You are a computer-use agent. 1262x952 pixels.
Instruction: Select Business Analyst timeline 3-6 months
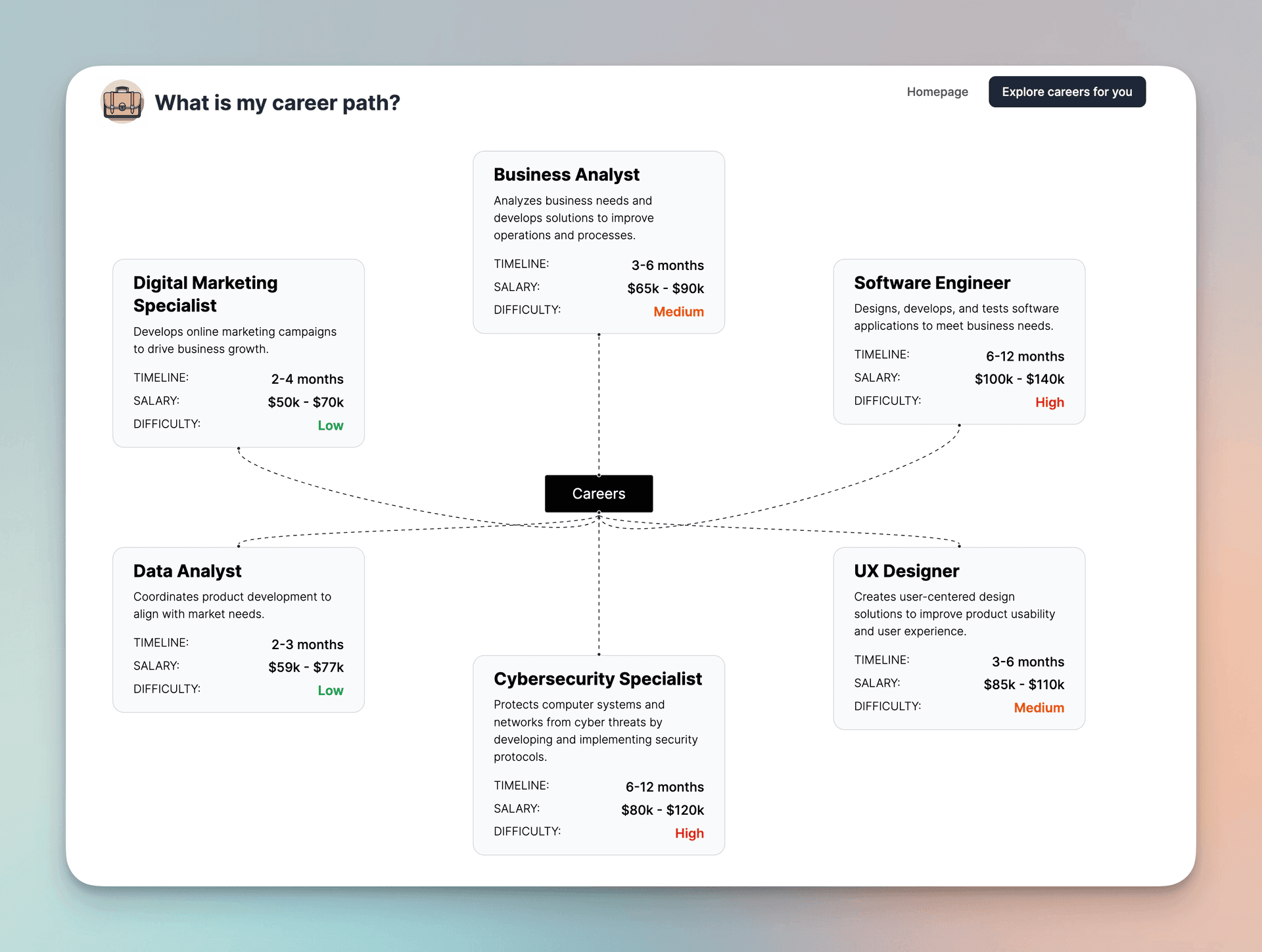tap(667, 265)
